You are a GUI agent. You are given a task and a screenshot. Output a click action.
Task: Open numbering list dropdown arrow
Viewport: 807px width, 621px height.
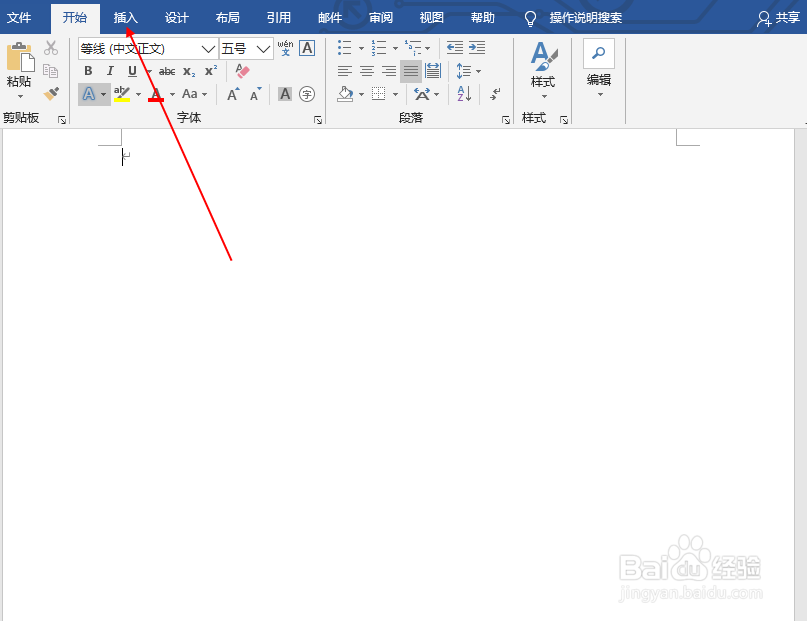click(x=395, y=48)
